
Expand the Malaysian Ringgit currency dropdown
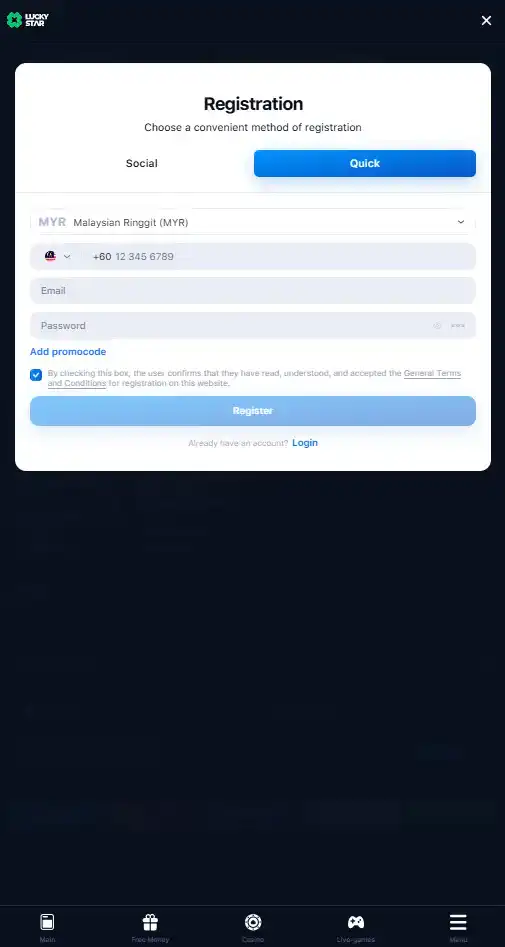click(252, 222)
